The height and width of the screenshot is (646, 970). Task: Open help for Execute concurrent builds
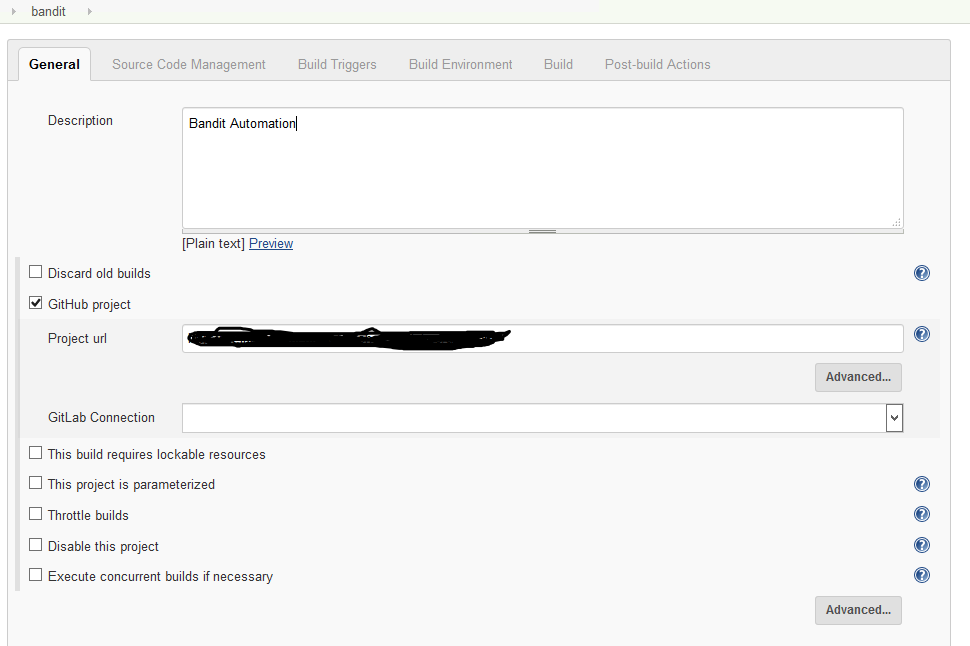pyautogui.click(x=921, y=575)
